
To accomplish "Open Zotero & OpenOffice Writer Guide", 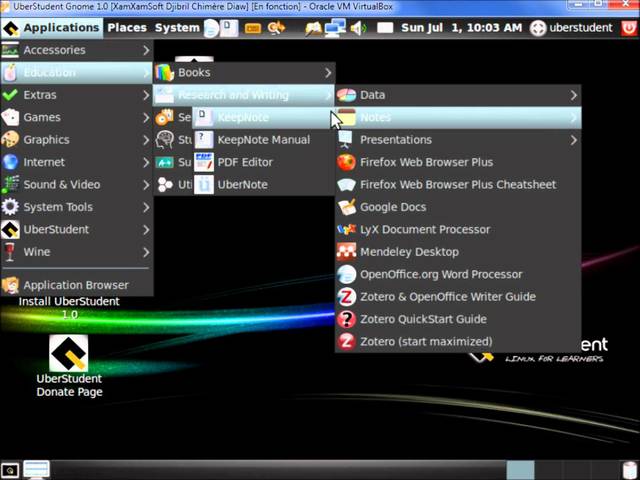I will coord(458,297).
